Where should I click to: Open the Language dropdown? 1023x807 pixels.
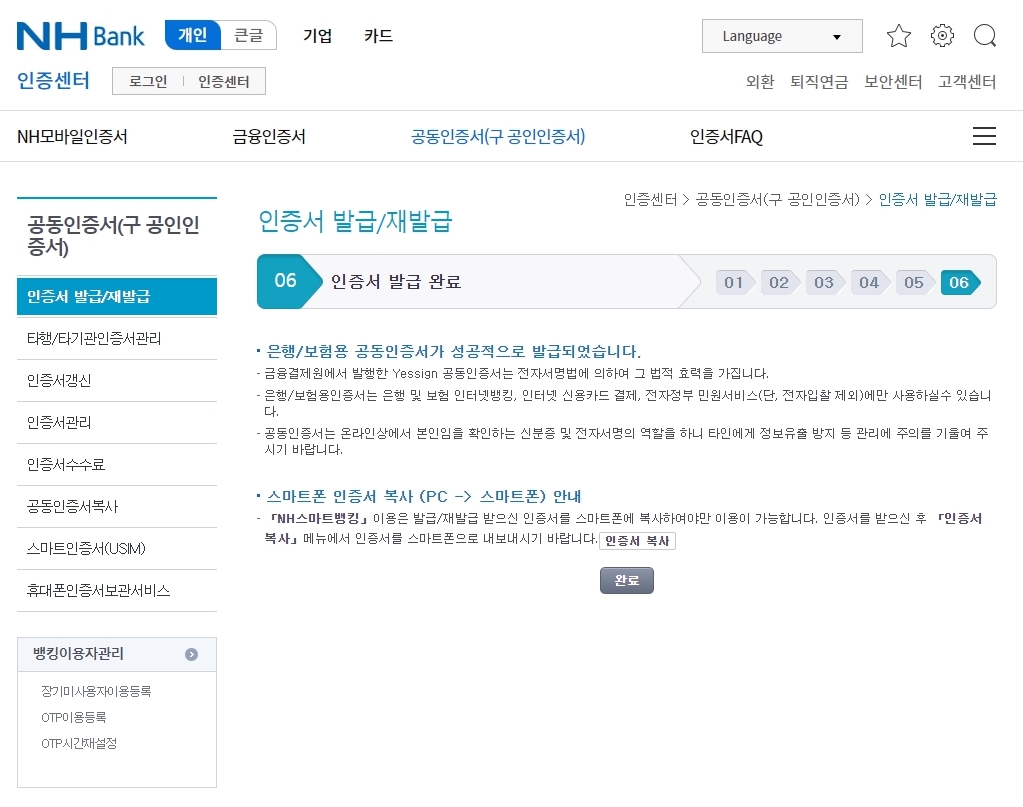click(781, 35)
